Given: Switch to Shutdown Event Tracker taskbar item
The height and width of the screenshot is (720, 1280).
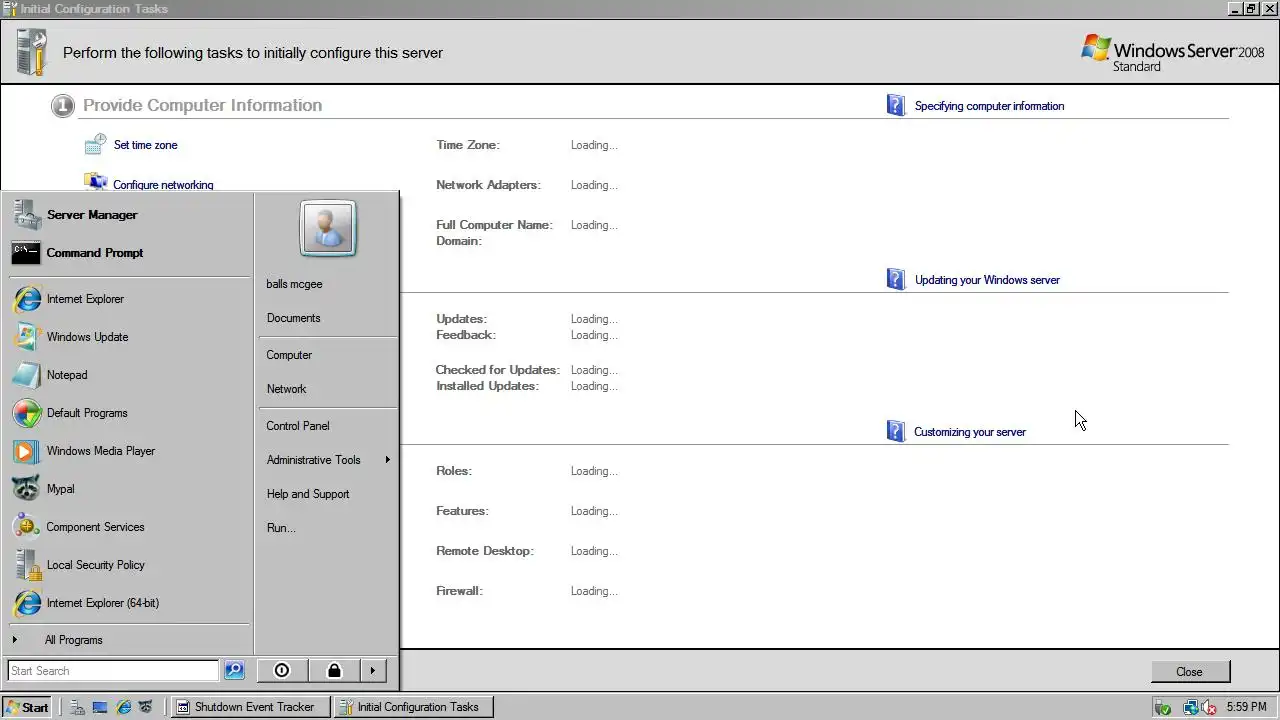Looking at the screenshot, I should point(250,707).
